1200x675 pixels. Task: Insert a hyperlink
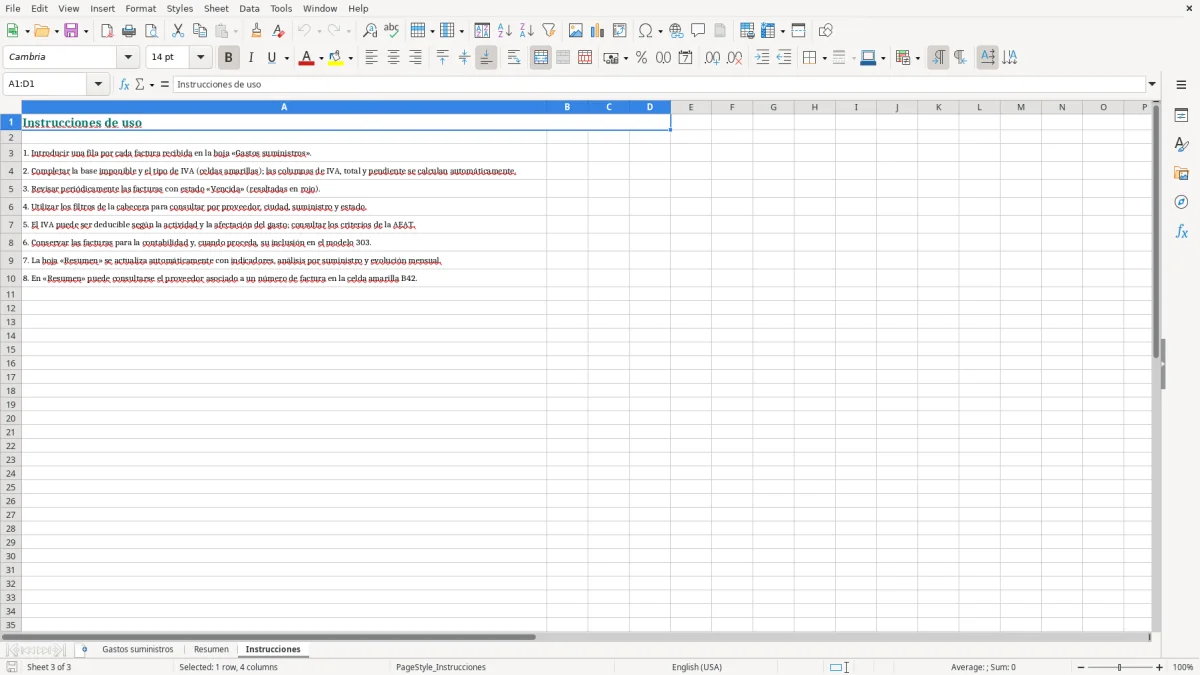(676, 31)
